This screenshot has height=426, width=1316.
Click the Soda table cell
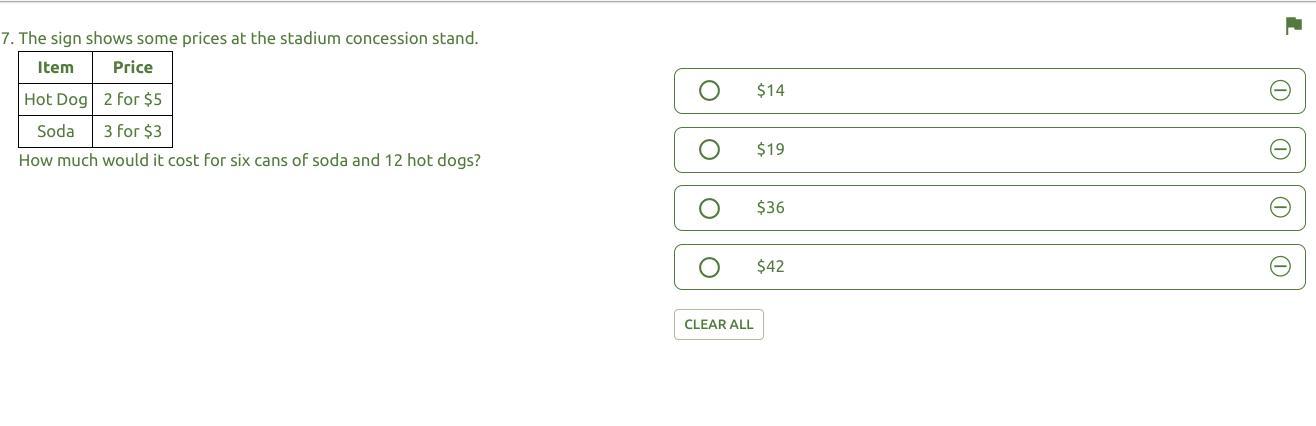pos(55,131)
